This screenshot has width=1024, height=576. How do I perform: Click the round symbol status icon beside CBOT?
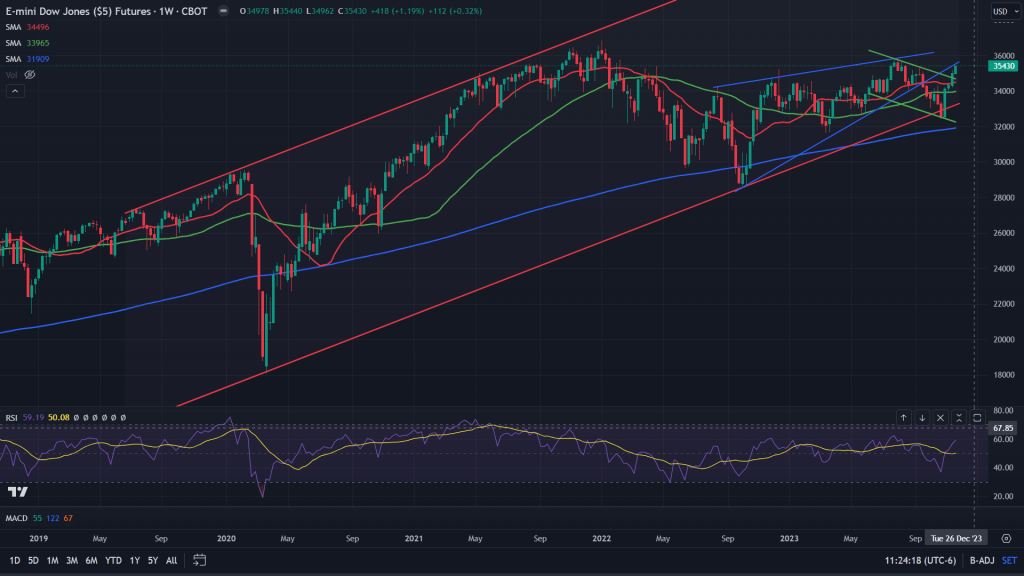(x=223, y=12)
